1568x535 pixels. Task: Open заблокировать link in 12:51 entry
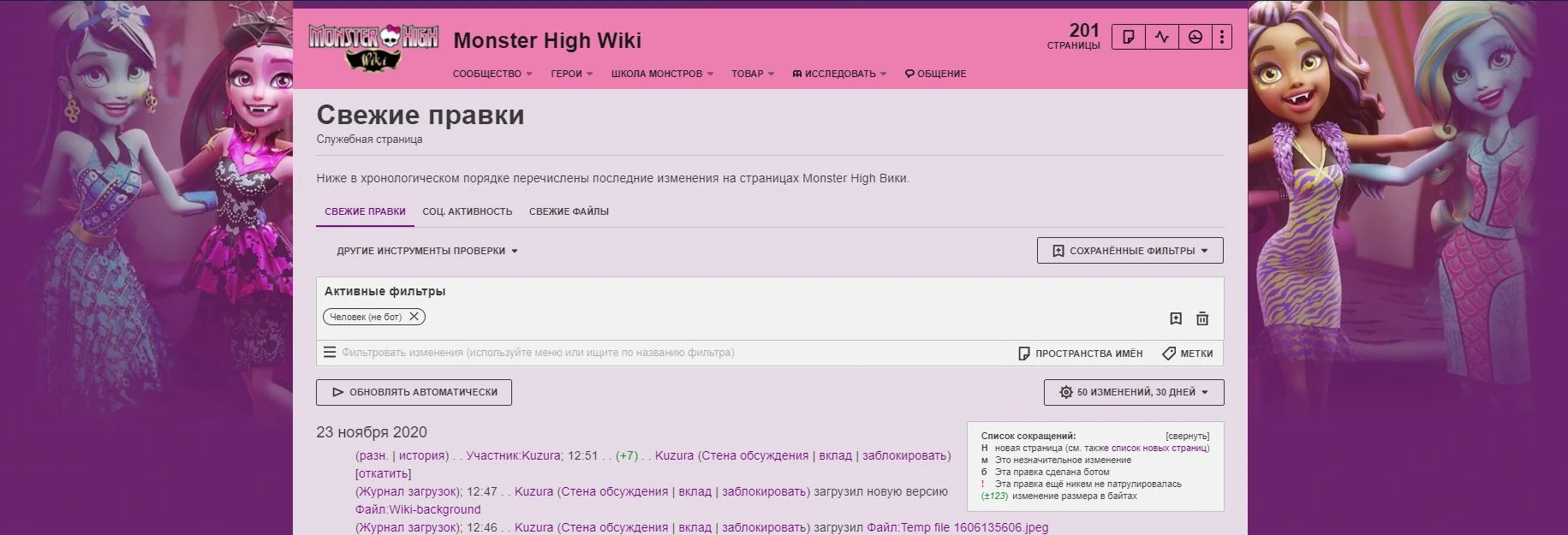point(903,455)
